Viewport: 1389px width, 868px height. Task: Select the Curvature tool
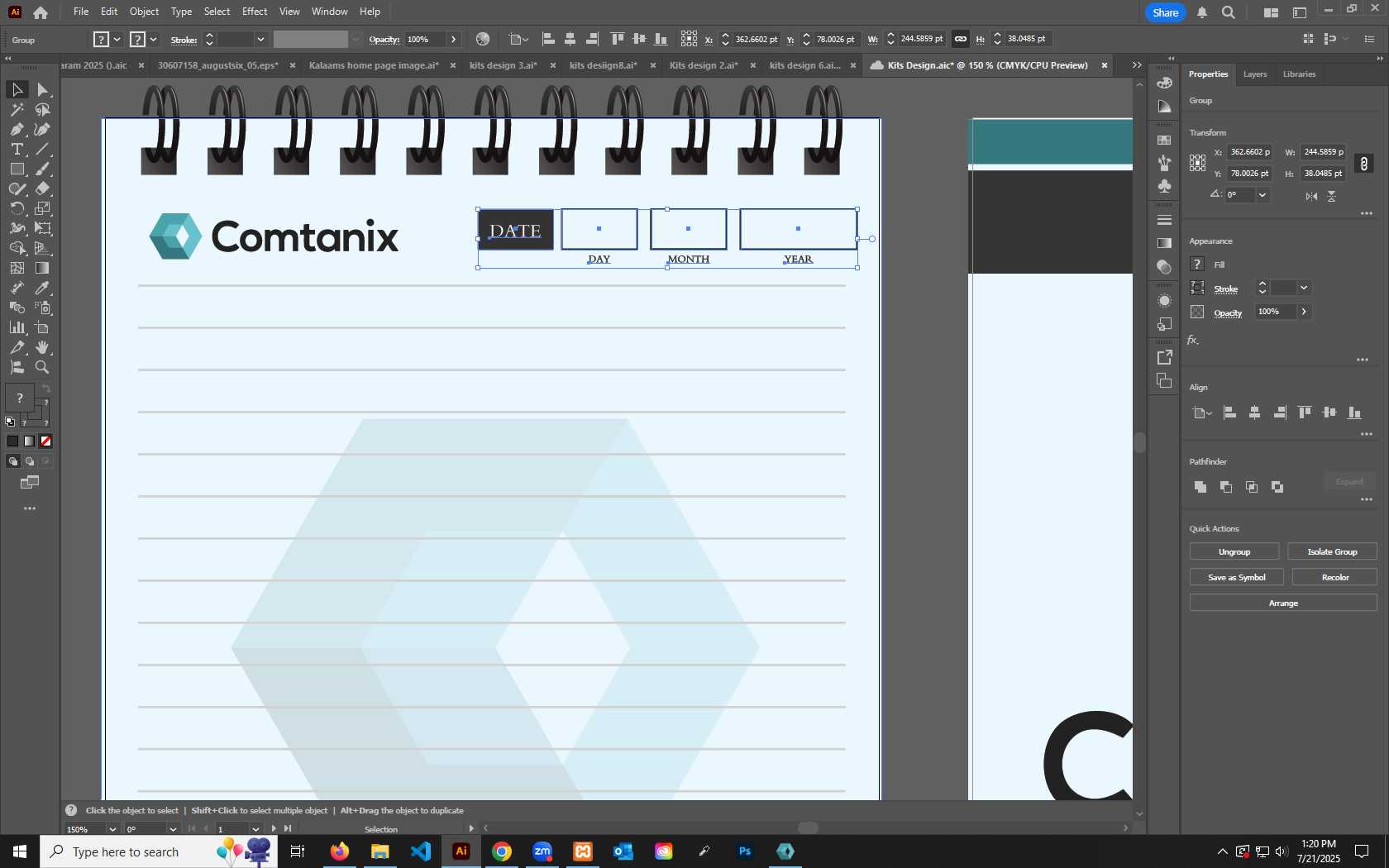pyautogui.click(x=43, y=129)
